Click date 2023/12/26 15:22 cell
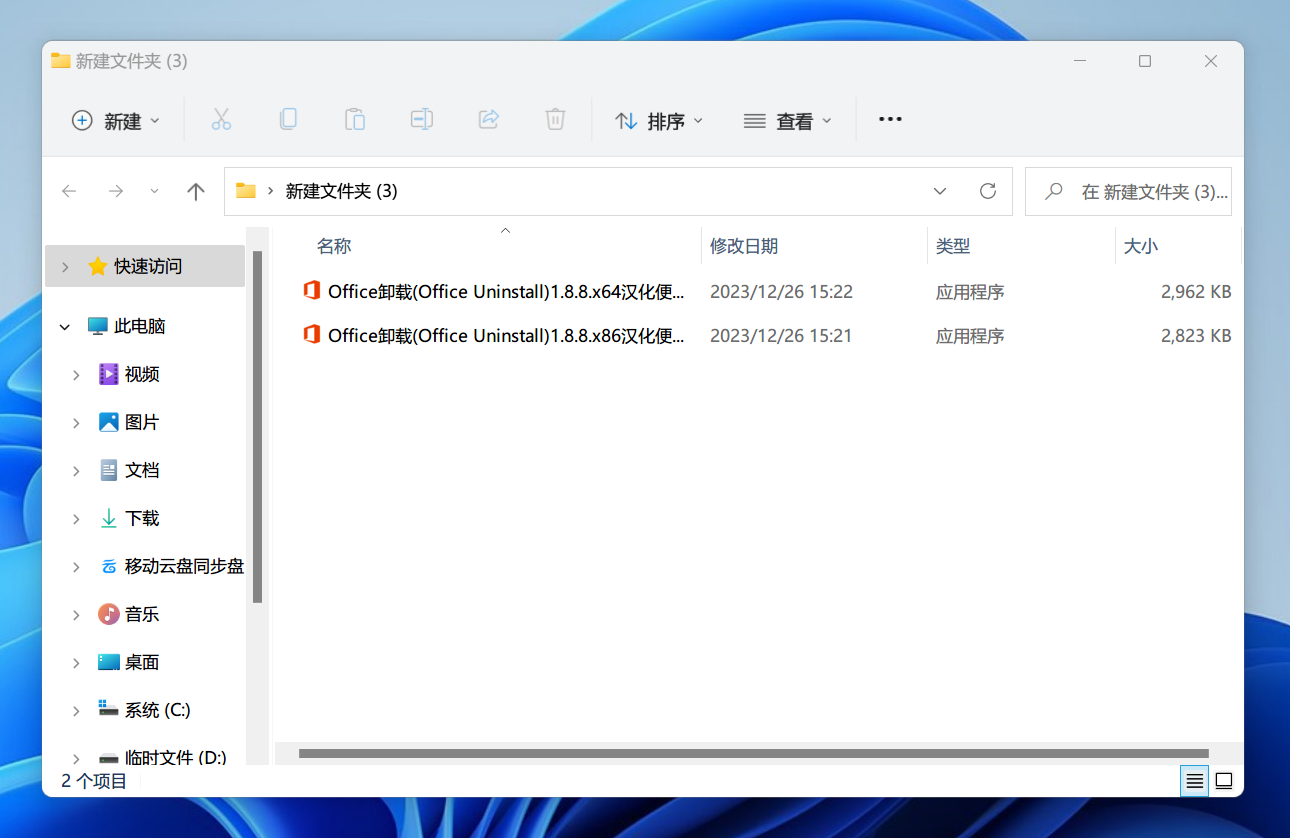The height and width of the screenshot is (838, 1290). point(781,292)
